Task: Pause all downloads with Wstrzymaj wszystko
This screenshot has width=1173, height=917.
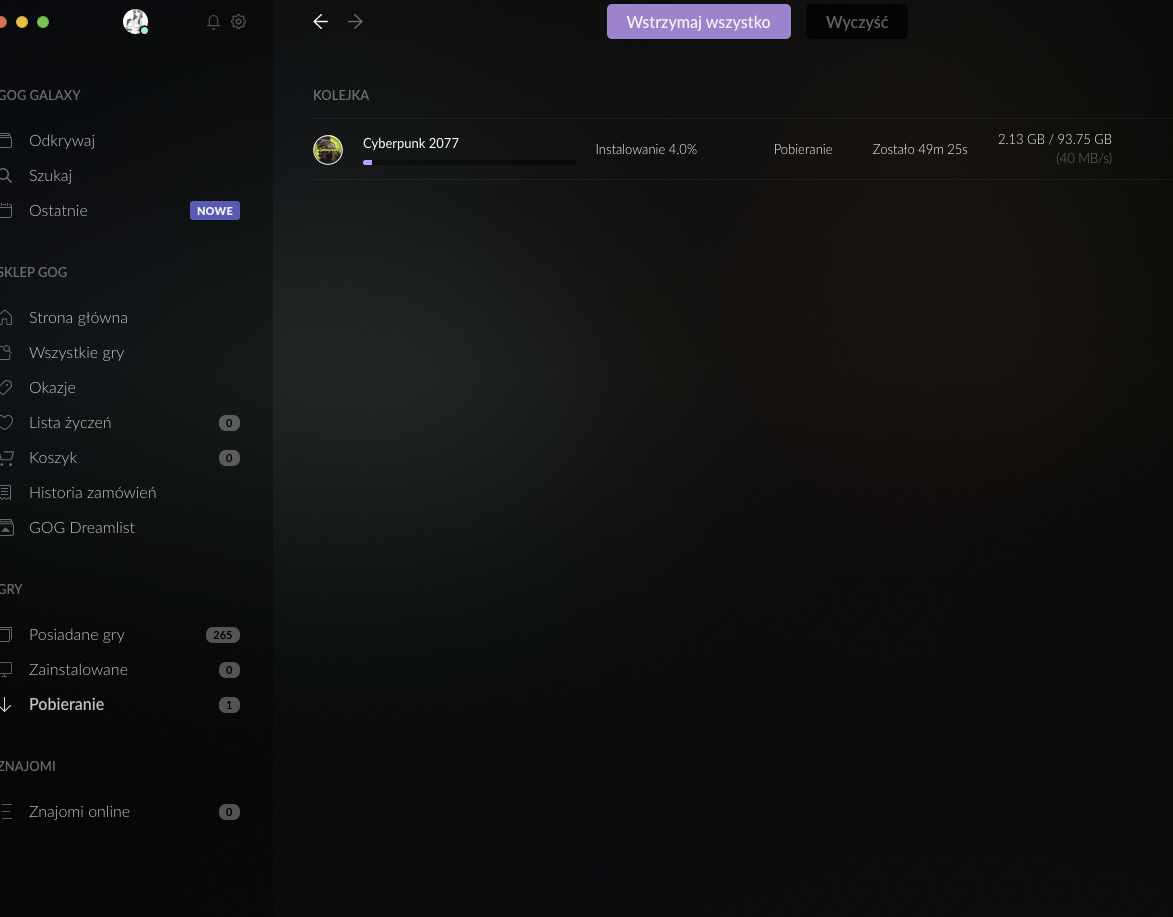Action: 699,22
